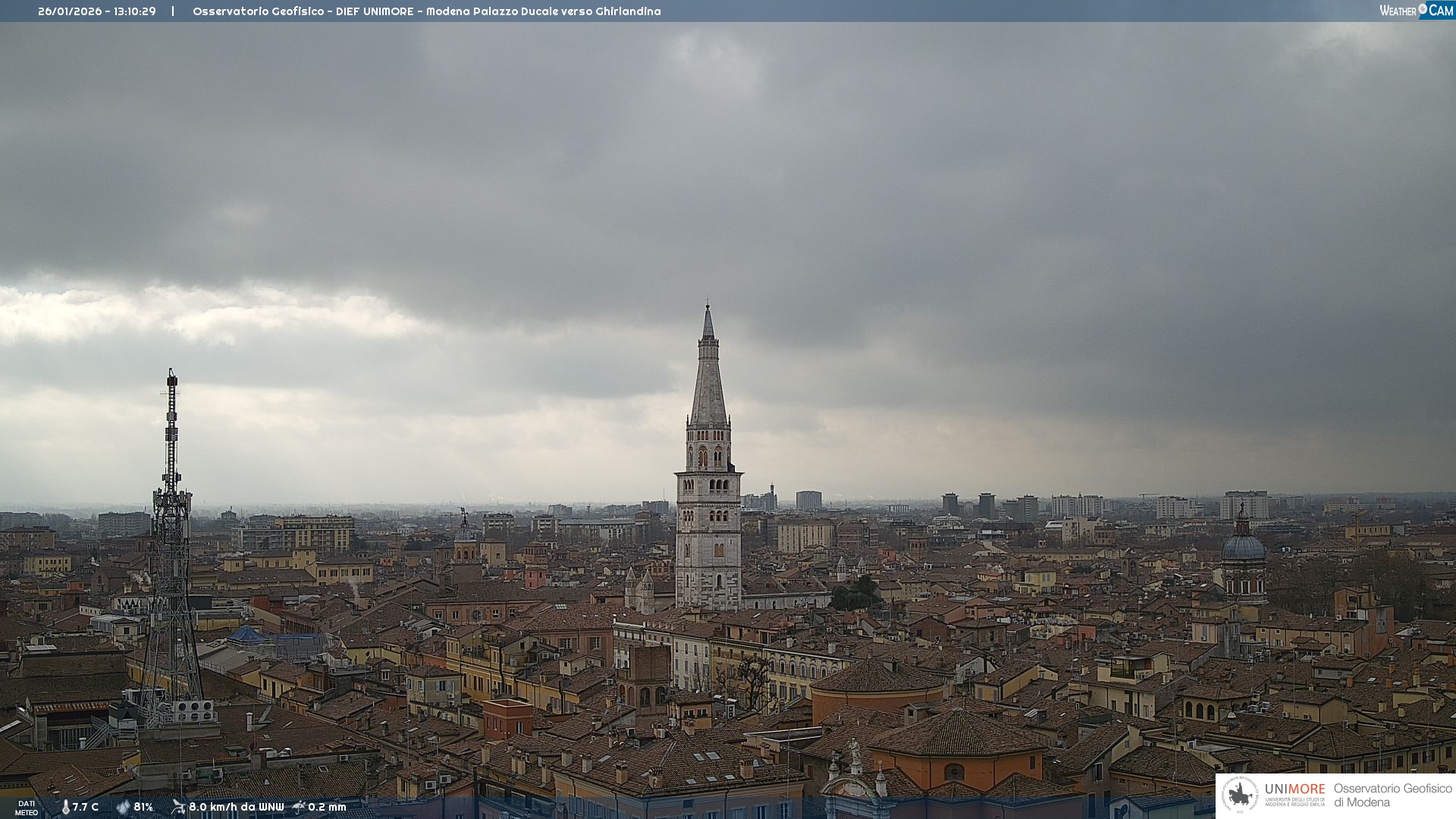Viewport: 1456px width, 819px height.
Task: Click the humidity water drops icon
Action: click(123, 807)
